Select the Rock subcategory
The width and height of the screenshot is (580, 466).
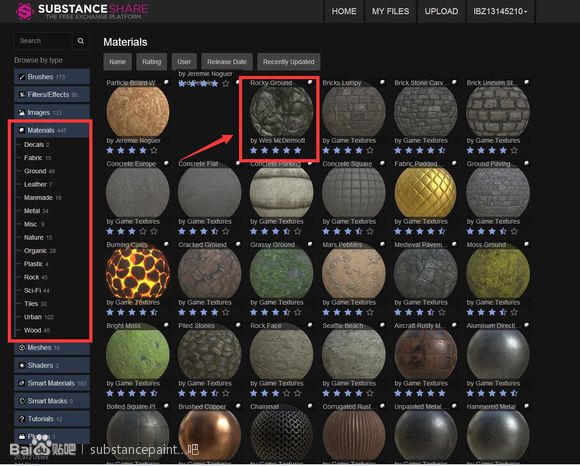[x=36, y=278]
